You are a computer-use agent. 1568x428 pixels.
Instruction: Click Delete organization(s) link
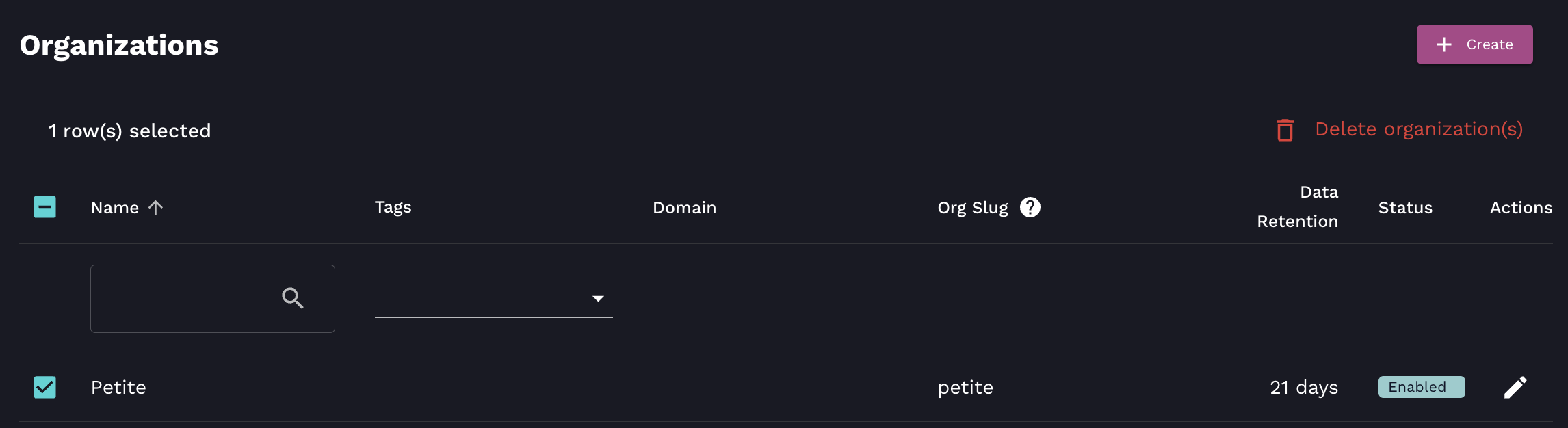pos(1418,129)
